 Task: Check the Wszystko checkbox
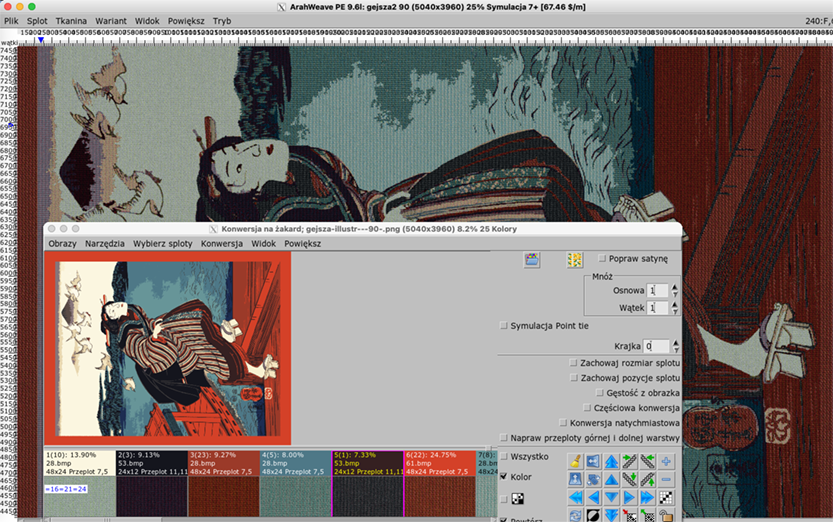coord(504,456)
